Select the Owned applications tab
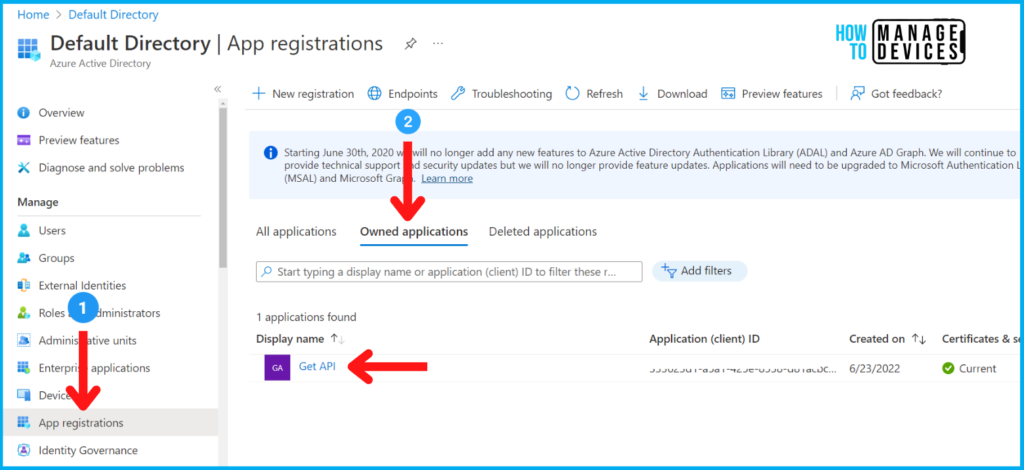 (x=414, y=231)
